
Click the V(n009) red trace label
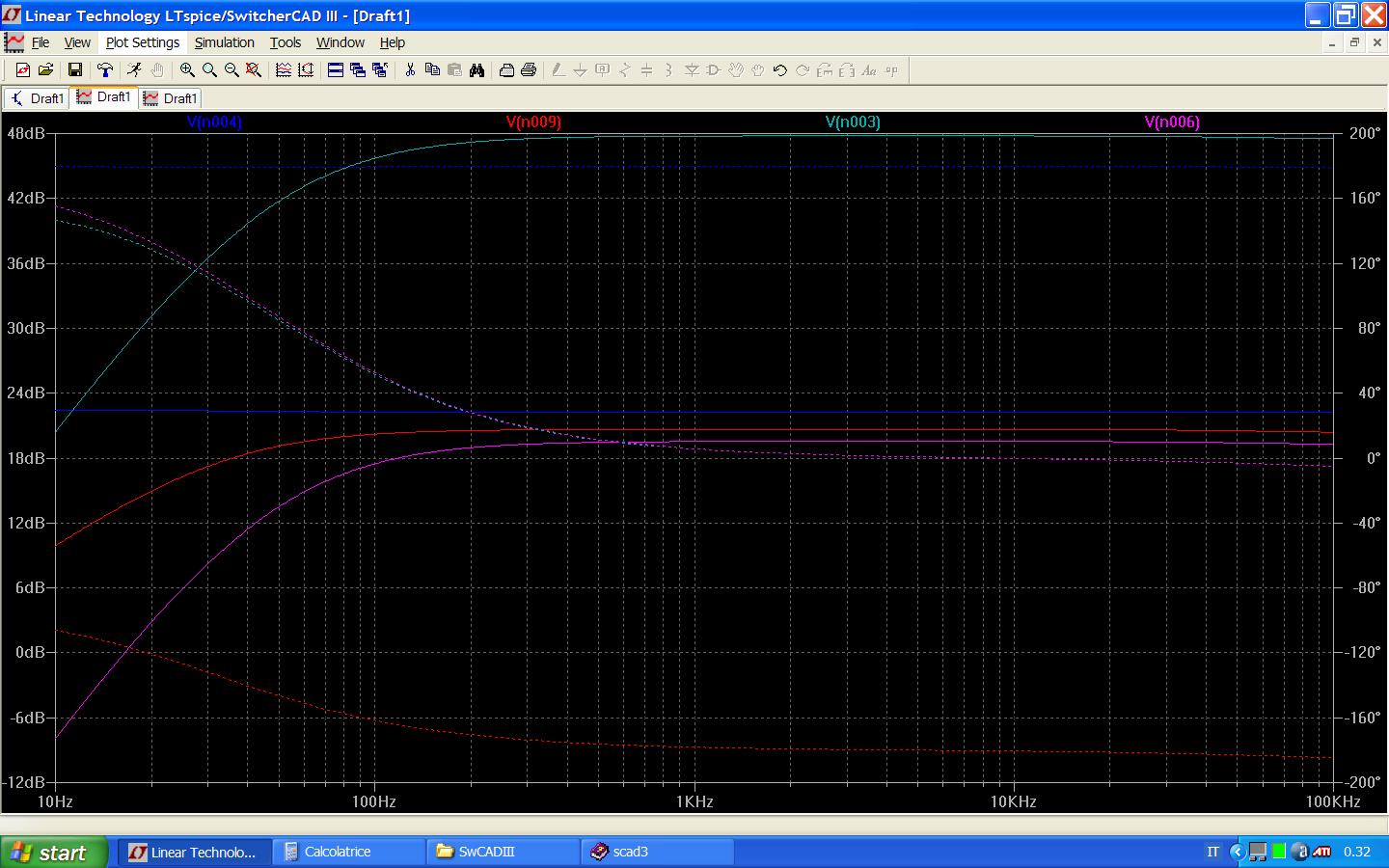533,122
